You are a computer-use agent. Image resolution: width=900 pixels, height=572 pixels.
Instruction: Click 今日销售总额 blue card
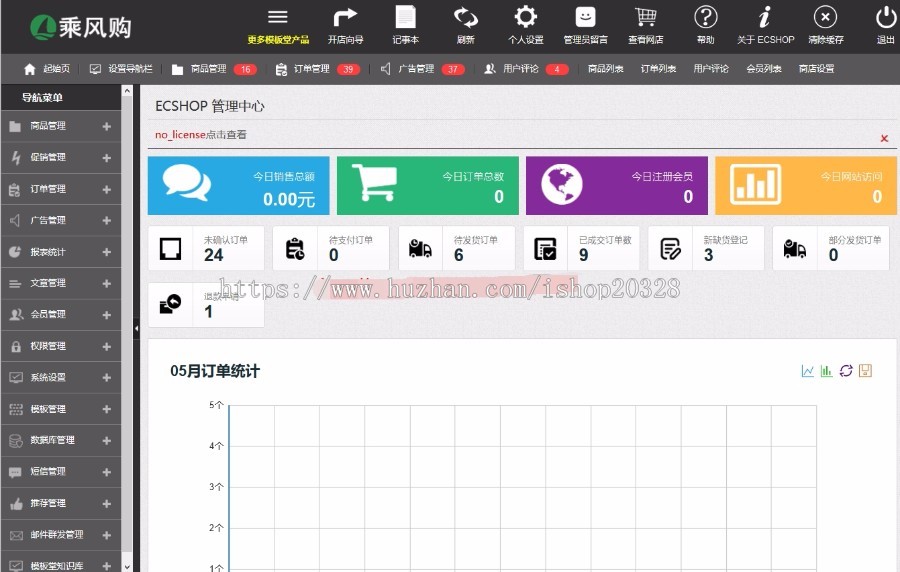[x=238, y=185]
